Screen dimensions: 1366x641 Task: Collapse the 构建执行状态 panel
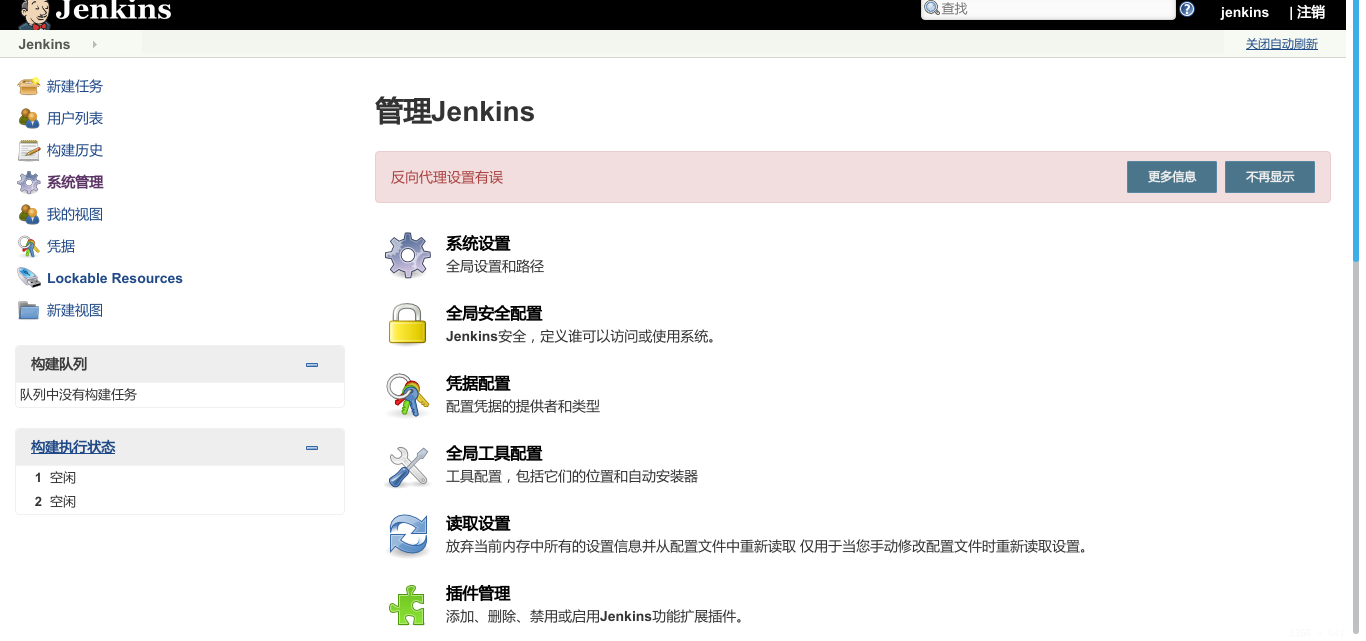click(312, 447)
